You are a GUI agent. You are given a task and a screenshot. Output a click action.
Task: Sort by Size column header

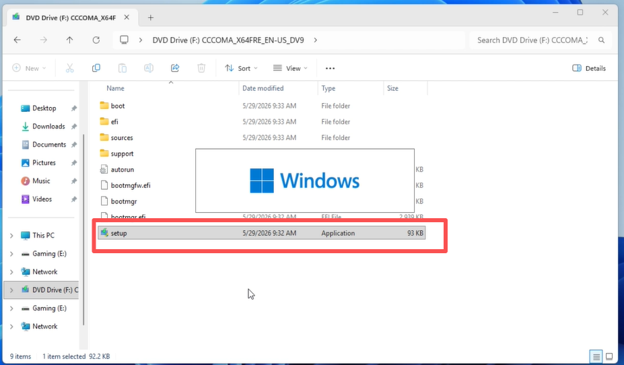pyautogui.click(x=393, y=88)
